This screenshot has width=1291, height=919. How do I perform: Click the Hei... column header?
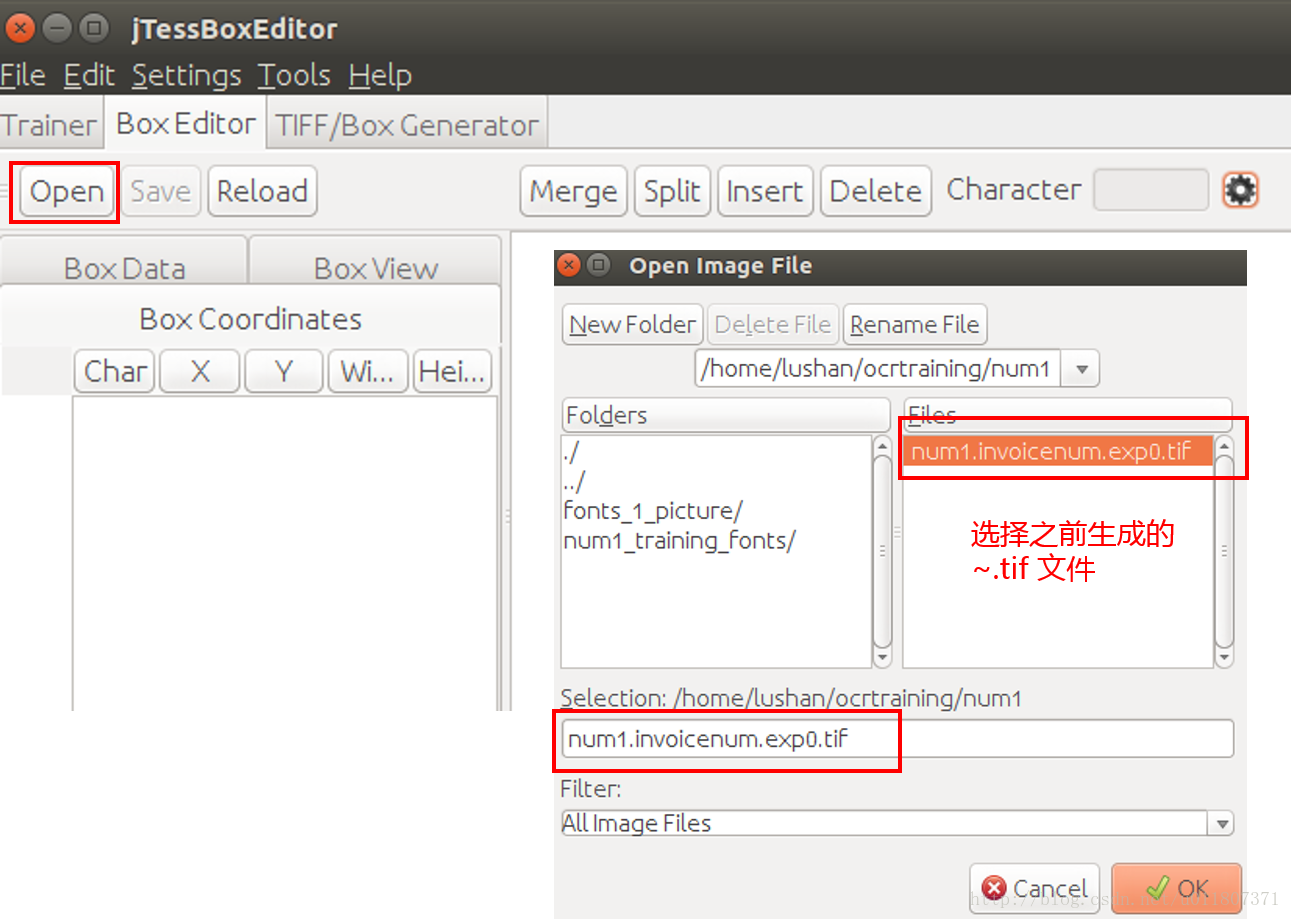[453, 372]
